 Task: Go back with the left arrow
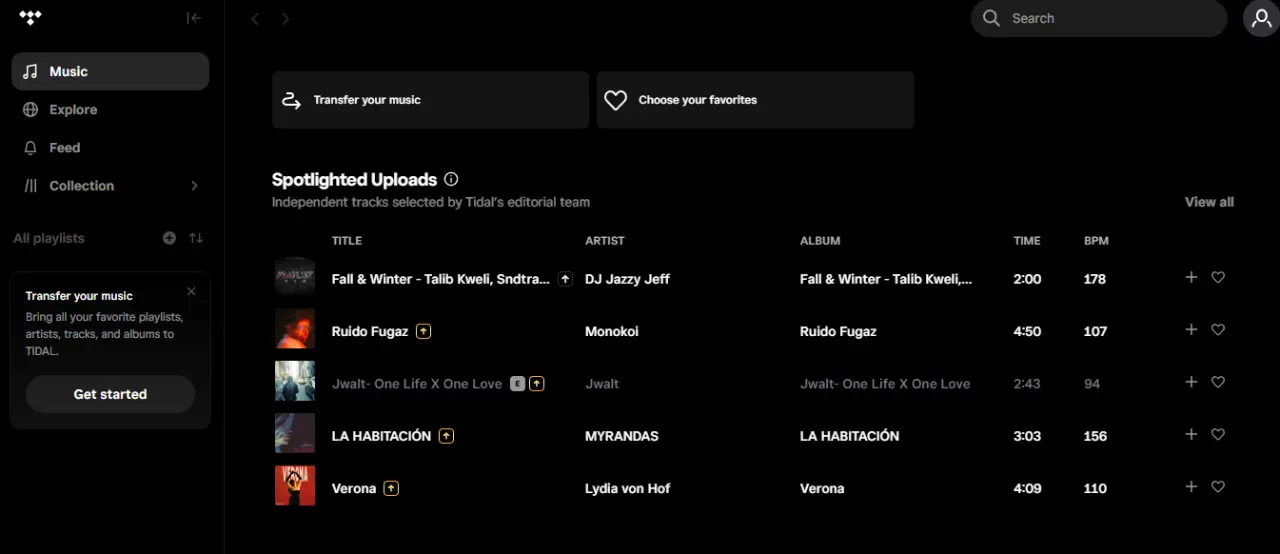(255, 19)
